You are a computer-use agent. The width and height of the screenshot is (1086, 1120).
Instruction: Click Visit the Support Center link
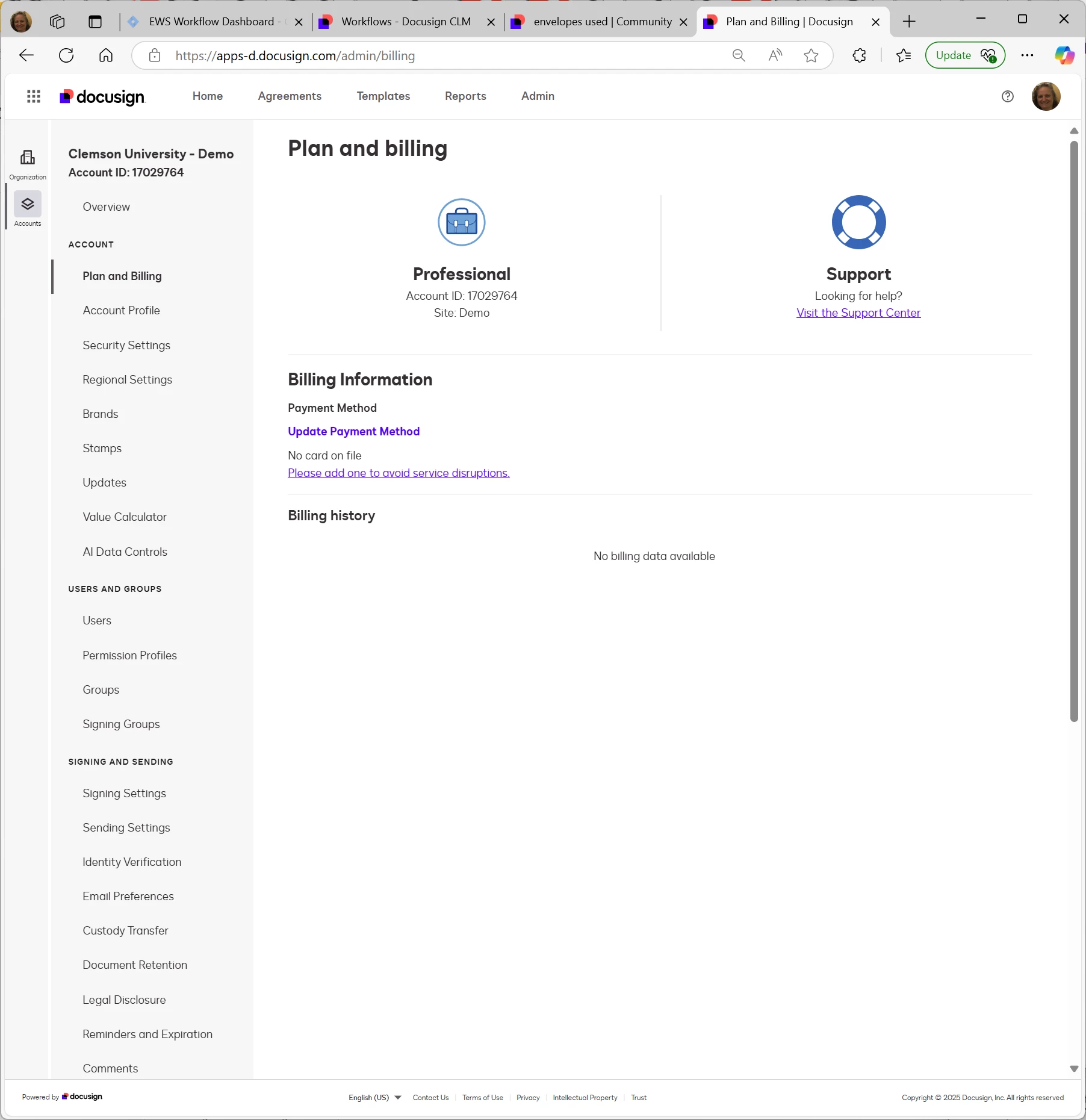858,313
